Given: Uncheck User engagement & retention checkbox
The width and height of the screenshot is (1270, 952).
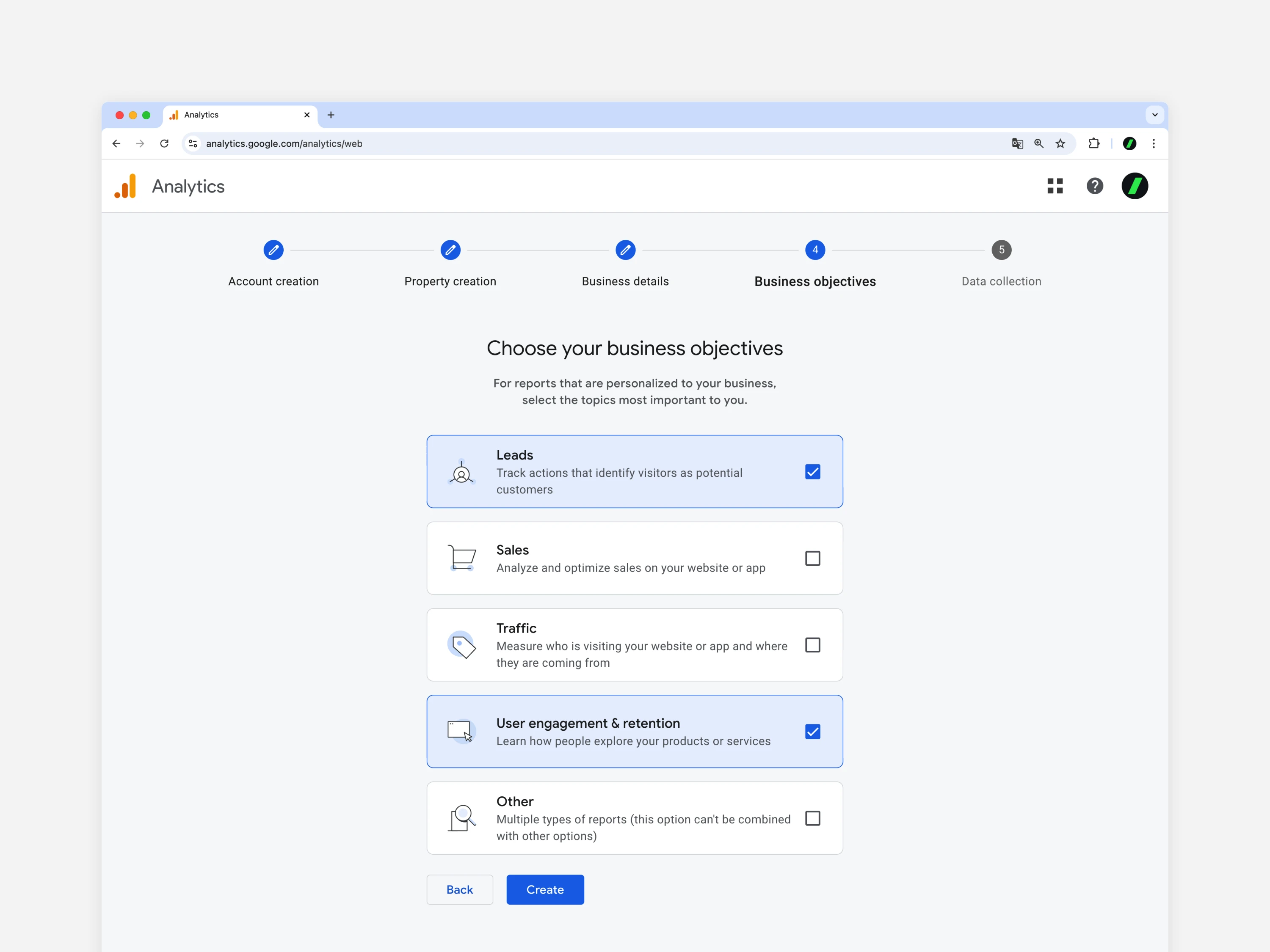Looking at the screenshot, I should [812, 732].
